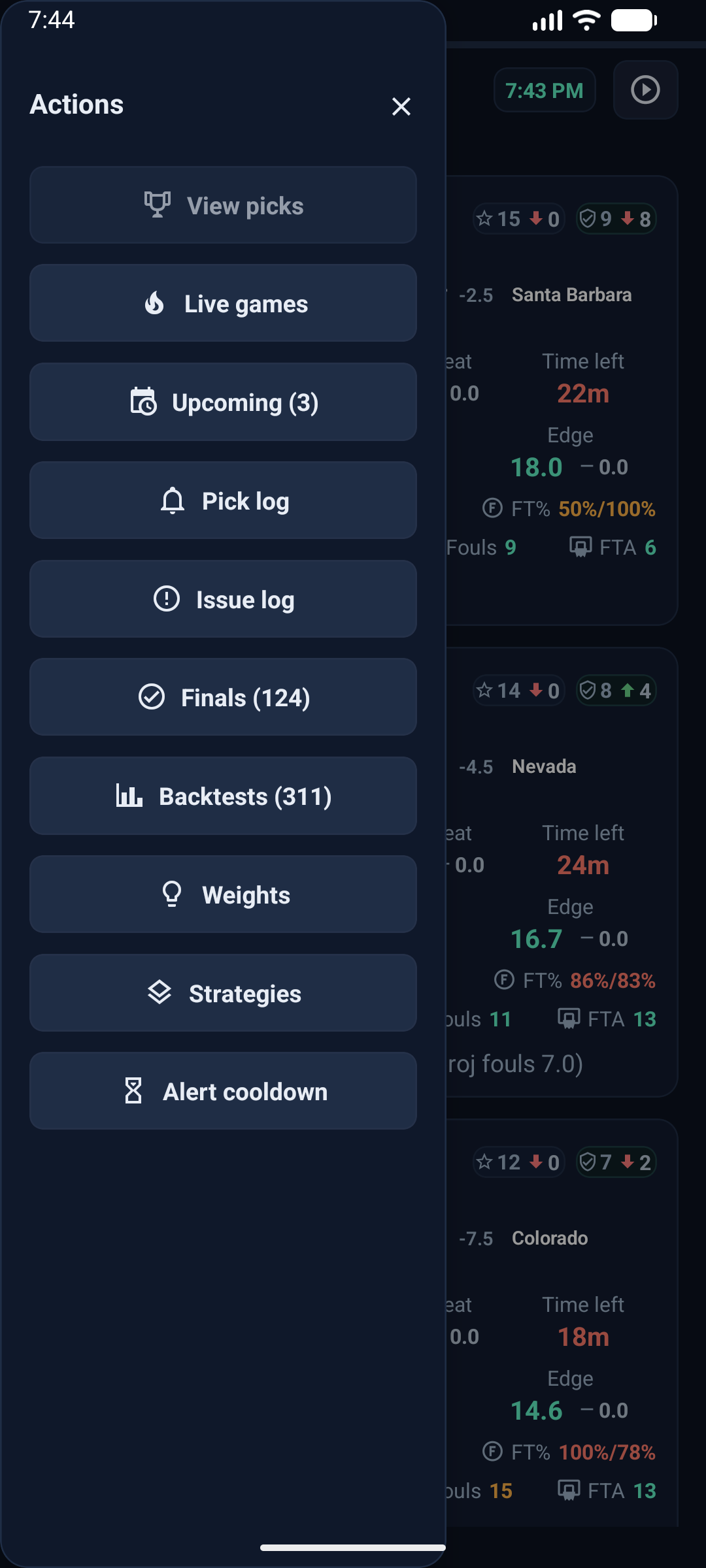Tap the warning icon beside Issue log

point(167,599)
